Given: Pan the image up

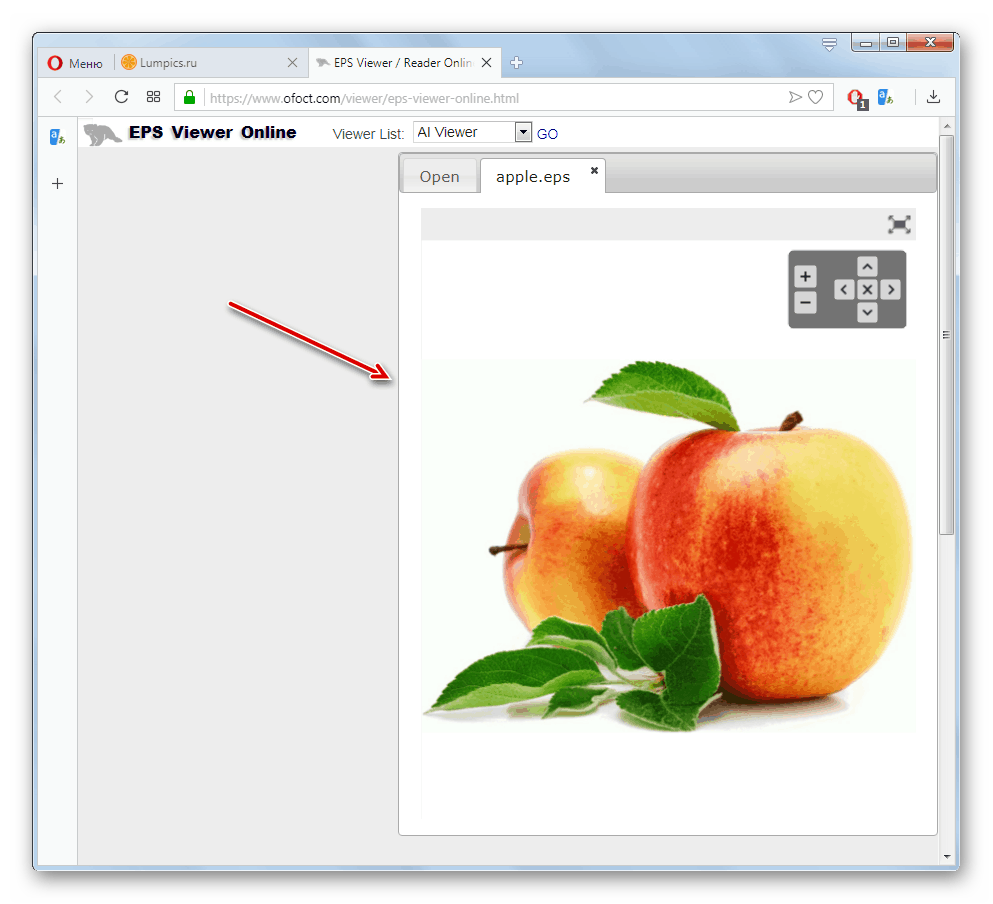Looking at the screenshot, I should tap(868, 266).
